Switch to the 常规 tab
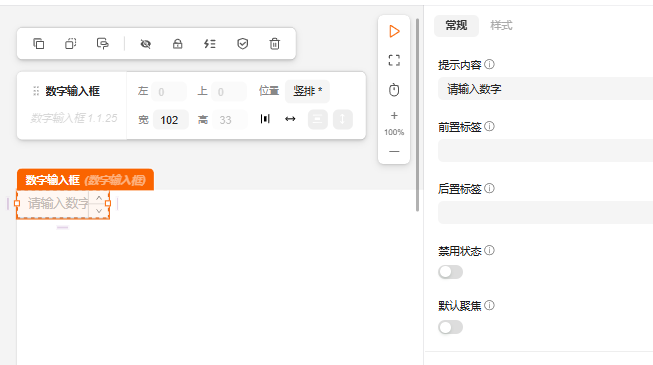This screenshot has height=365, width=653. point(456,25)
